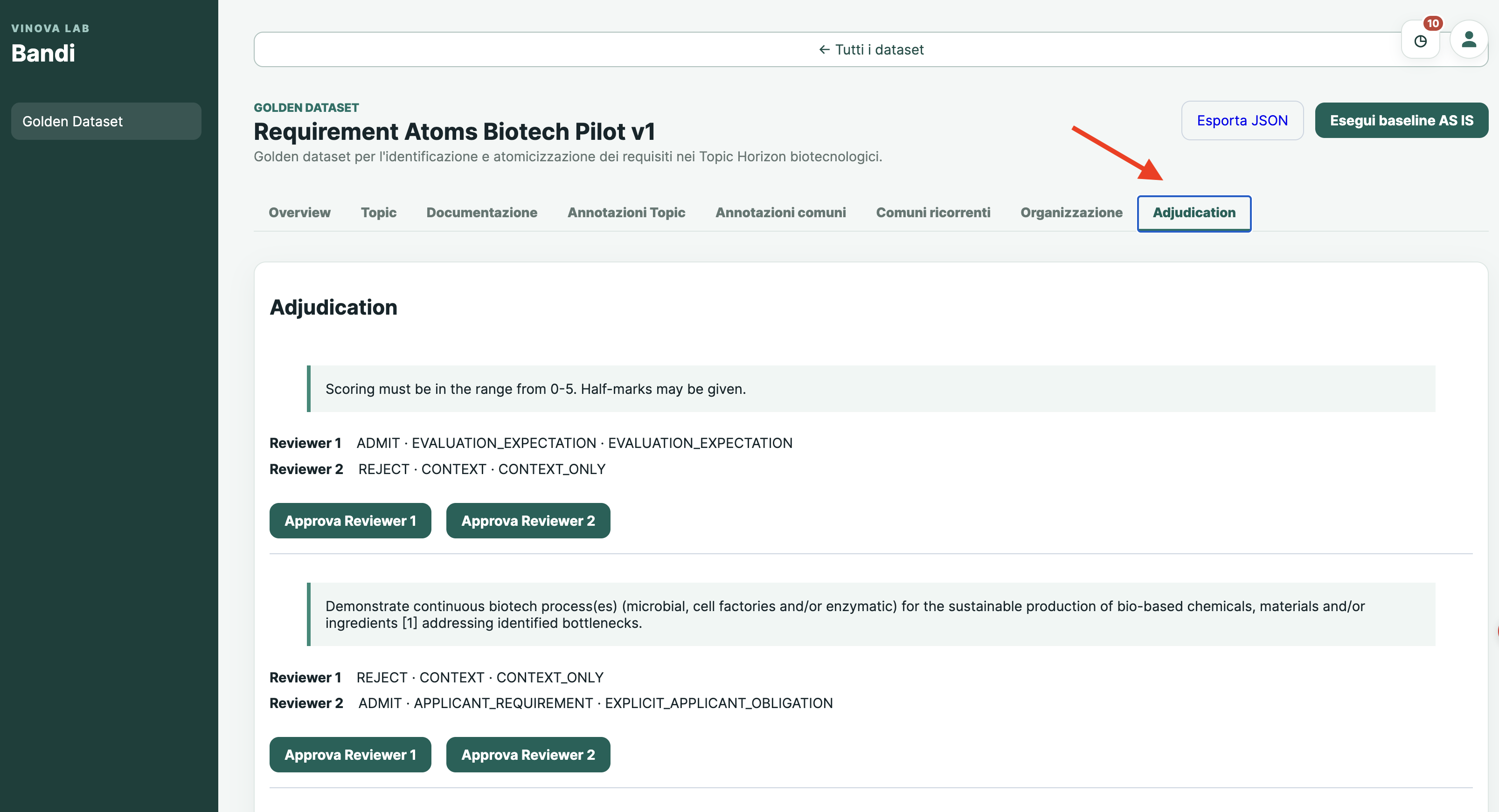Click the 'Demonstrate continuous biotech process' quote
1499x812 pixels.
(x=871, y=614)
